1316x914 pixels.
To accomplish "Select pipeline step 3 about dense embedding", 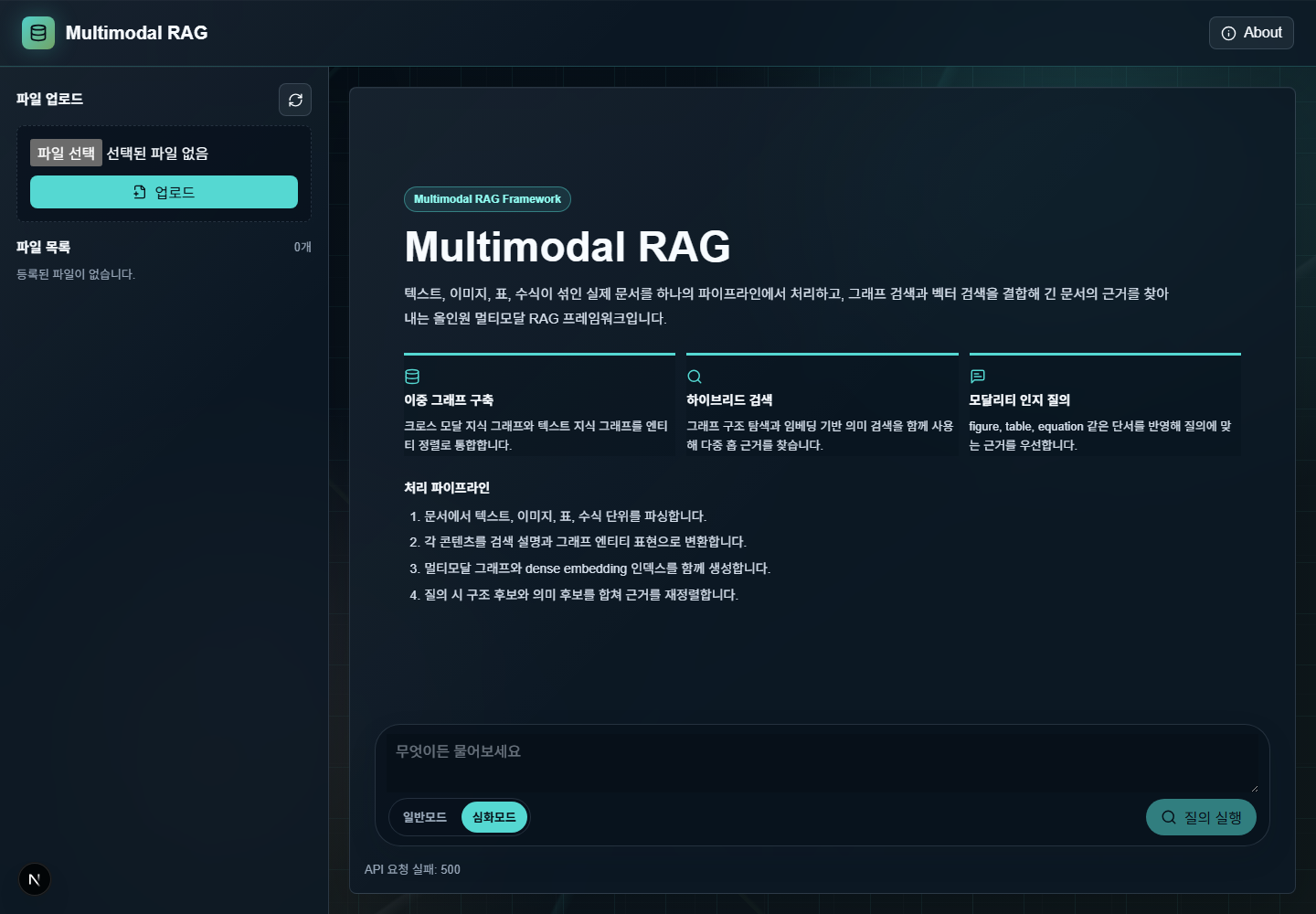I will pyautogui.click(x=589, y=569).
